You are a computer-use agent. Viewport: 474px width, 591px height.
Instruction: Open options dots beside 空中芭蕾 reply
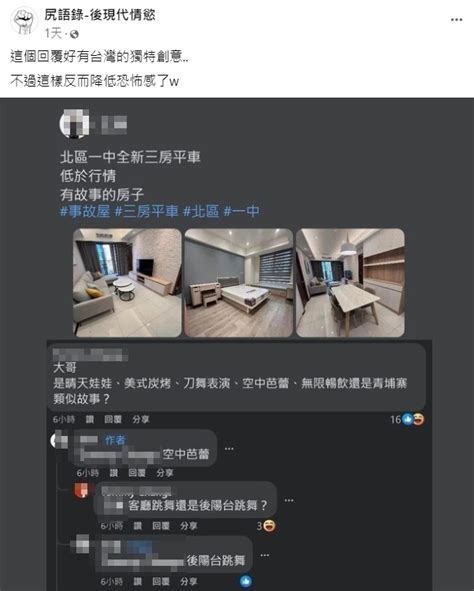tap(229, 449)
